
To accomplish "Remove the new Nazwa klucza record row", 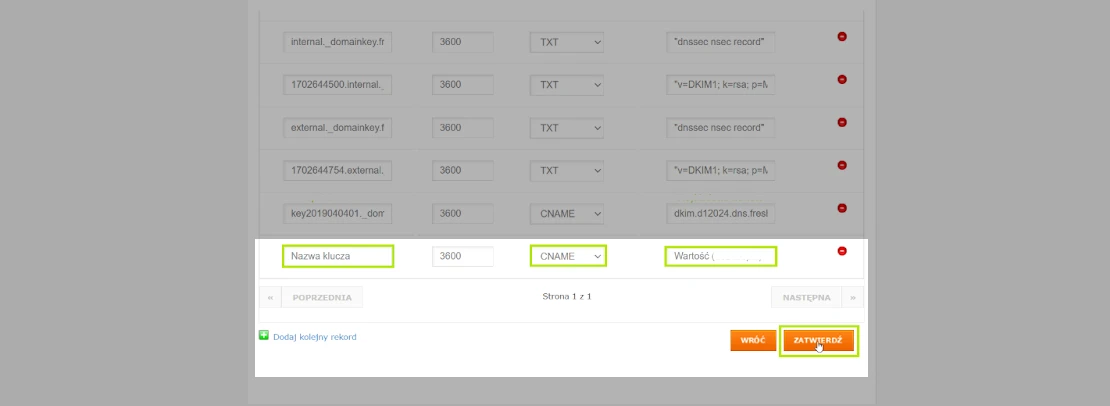I will (x=842, y=251).
